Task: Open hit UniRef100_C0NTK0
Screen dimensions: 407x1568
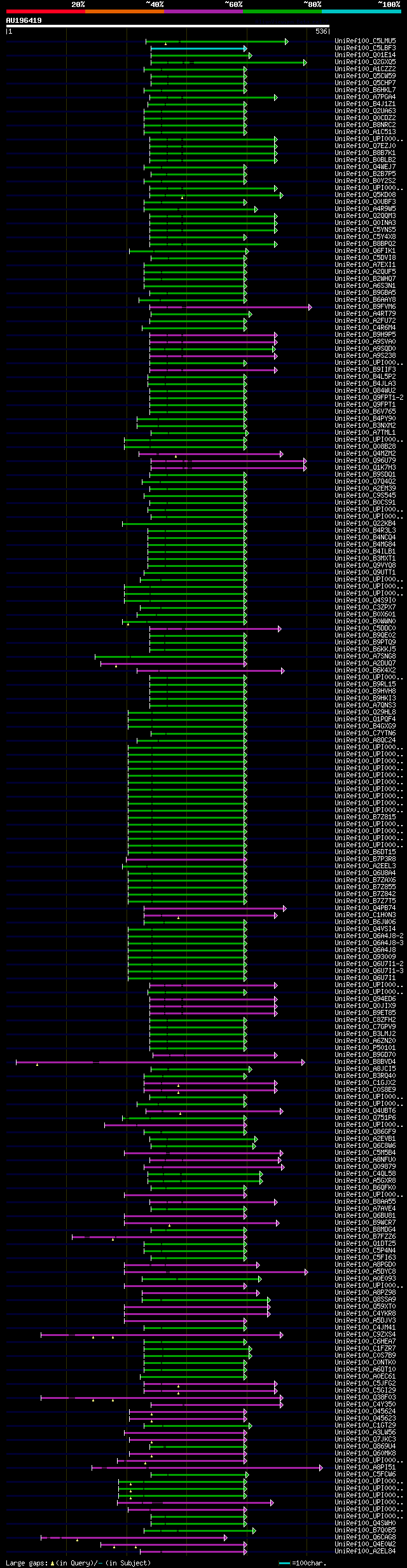Action: click(365, 1363)
